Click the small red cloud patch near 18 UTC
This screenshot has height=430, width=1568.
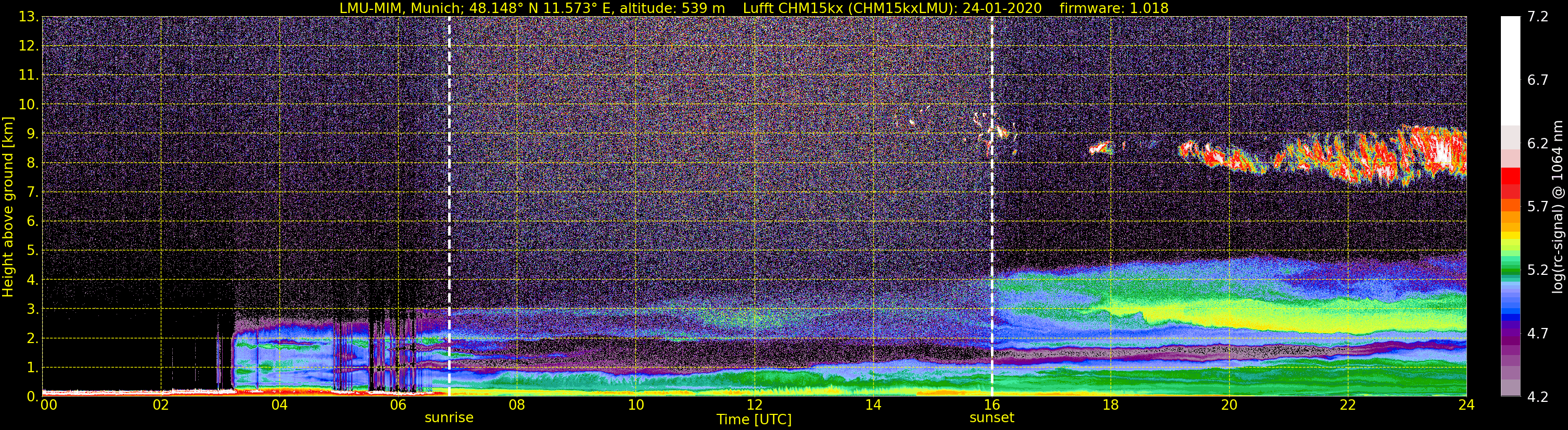pos(1101,147)
